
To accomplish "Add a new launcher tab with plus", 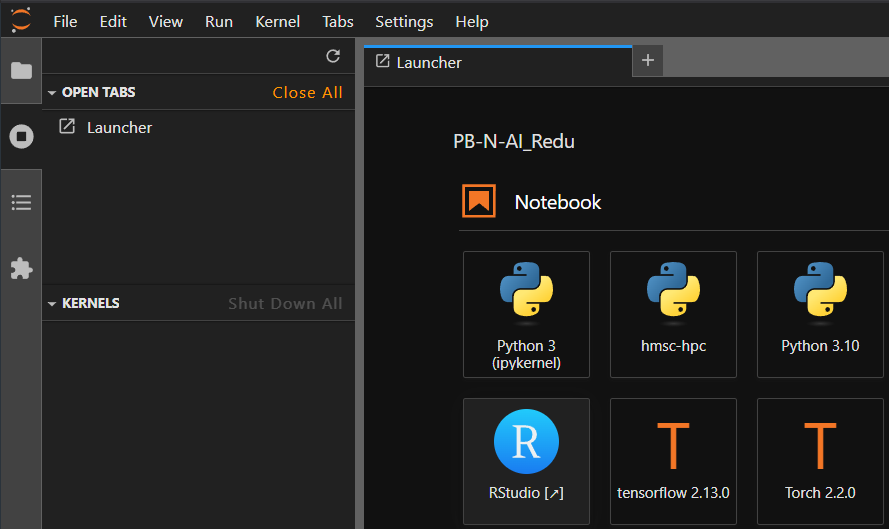I will click(x=647, y=61).
